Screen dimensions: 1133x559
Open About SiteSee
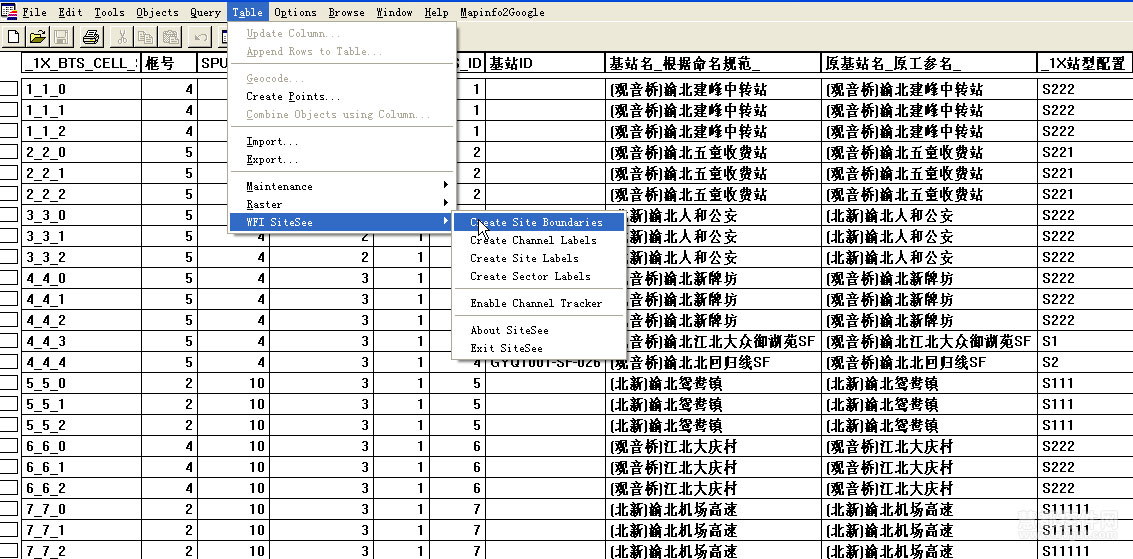click(538, 330)
